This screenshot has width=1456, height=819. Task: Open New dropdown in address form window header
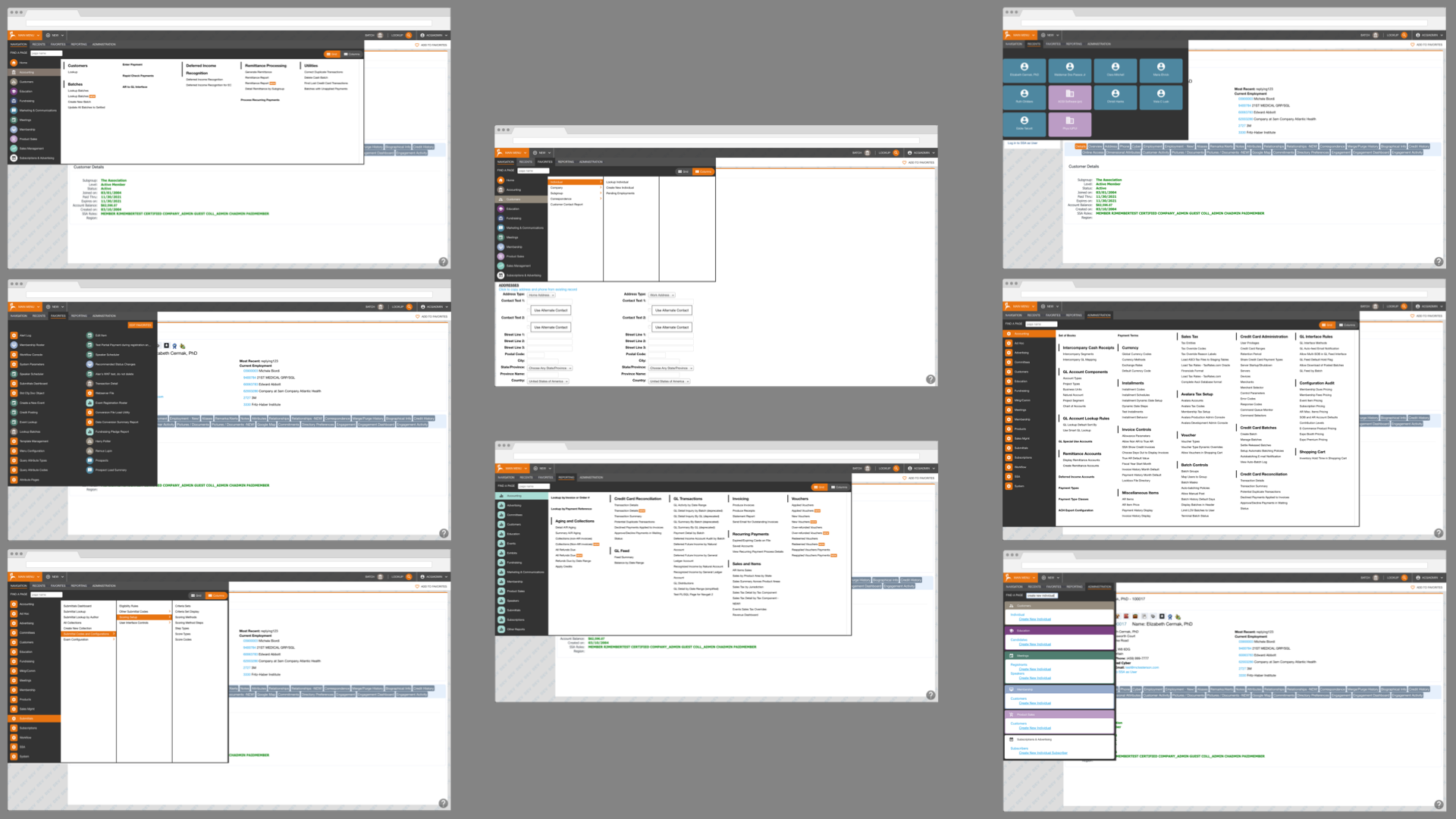coord(542,152)
